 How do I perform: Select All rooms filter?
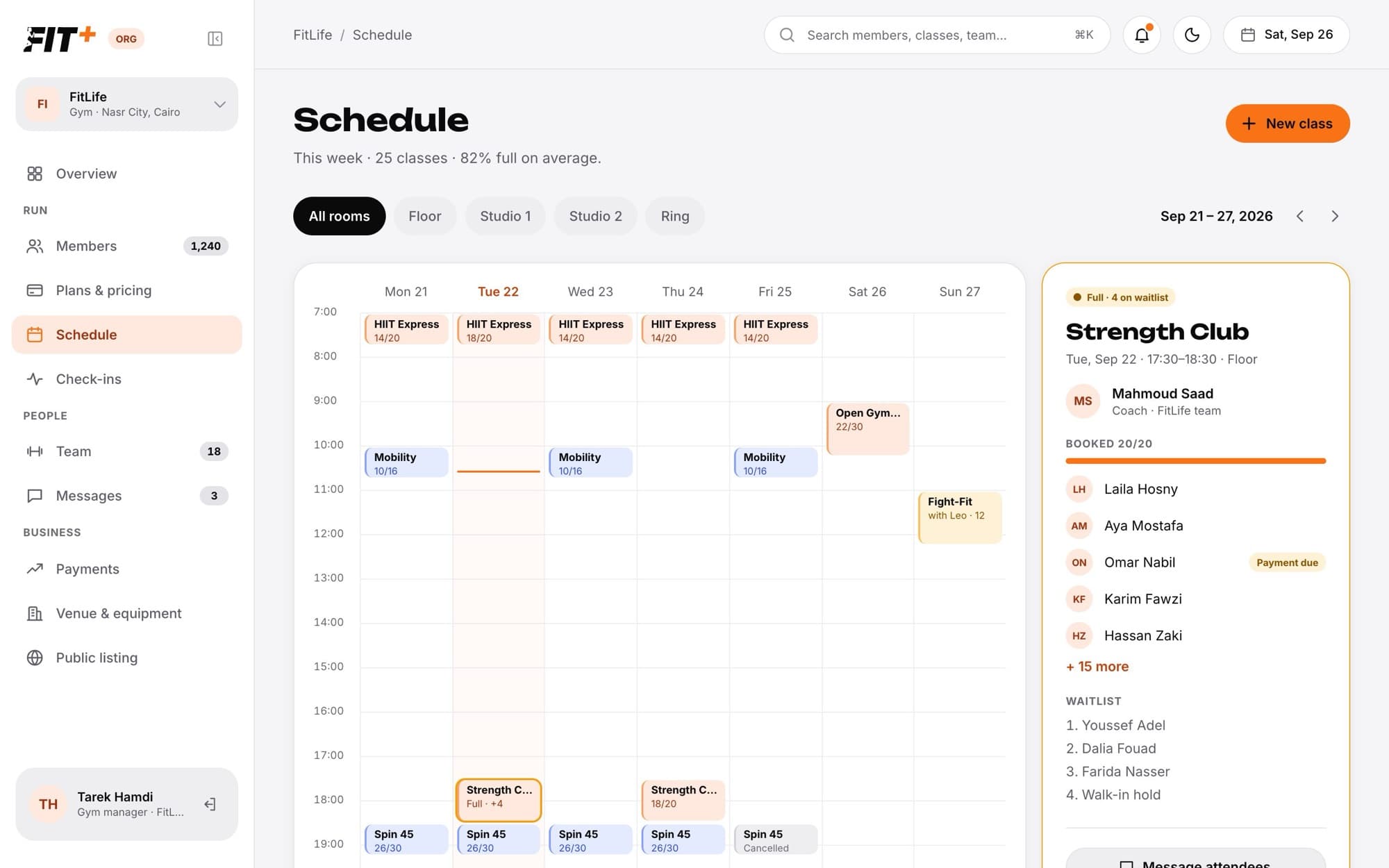(x=339, y=216)
